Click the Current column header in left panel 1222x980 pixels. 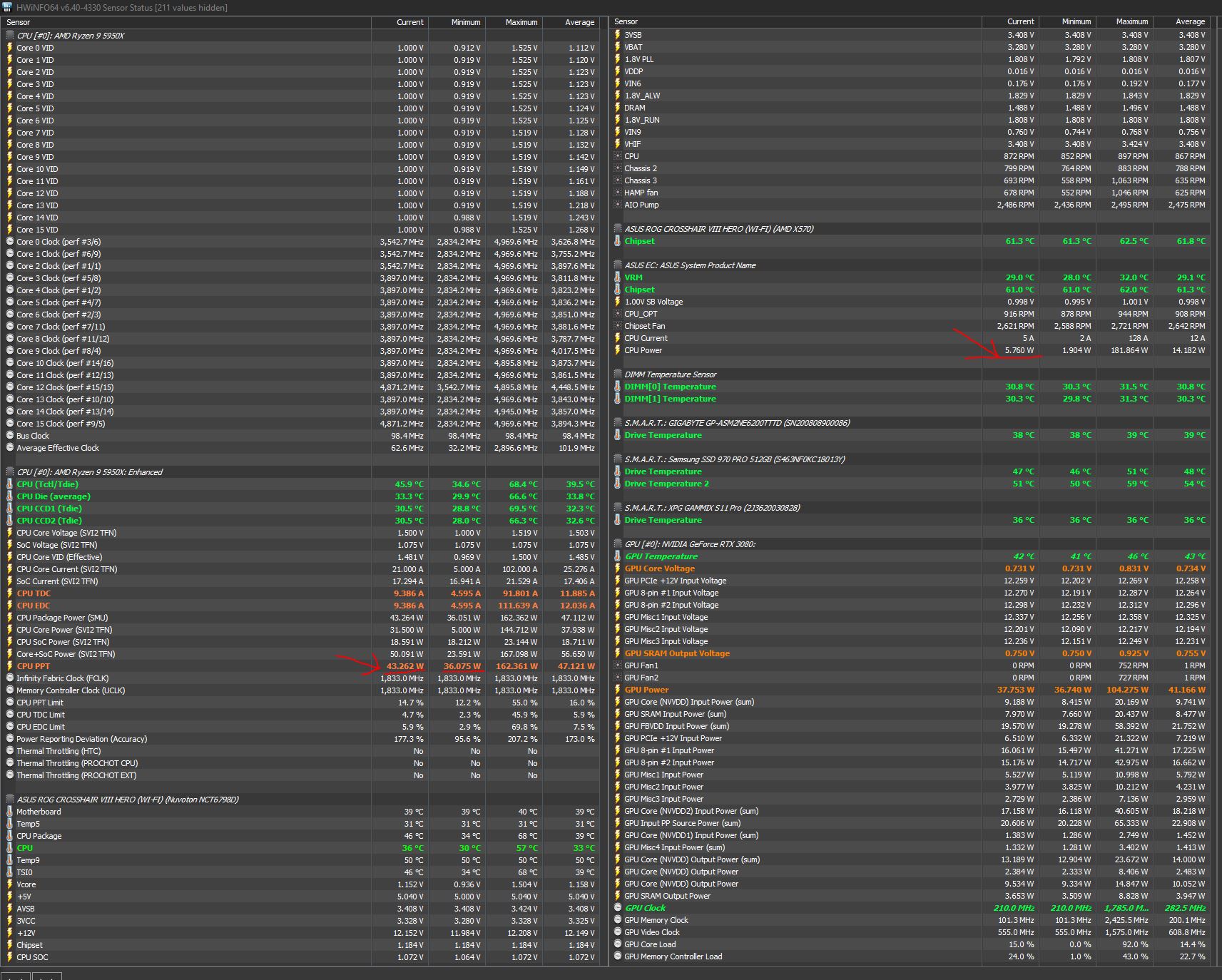point(399,22)
